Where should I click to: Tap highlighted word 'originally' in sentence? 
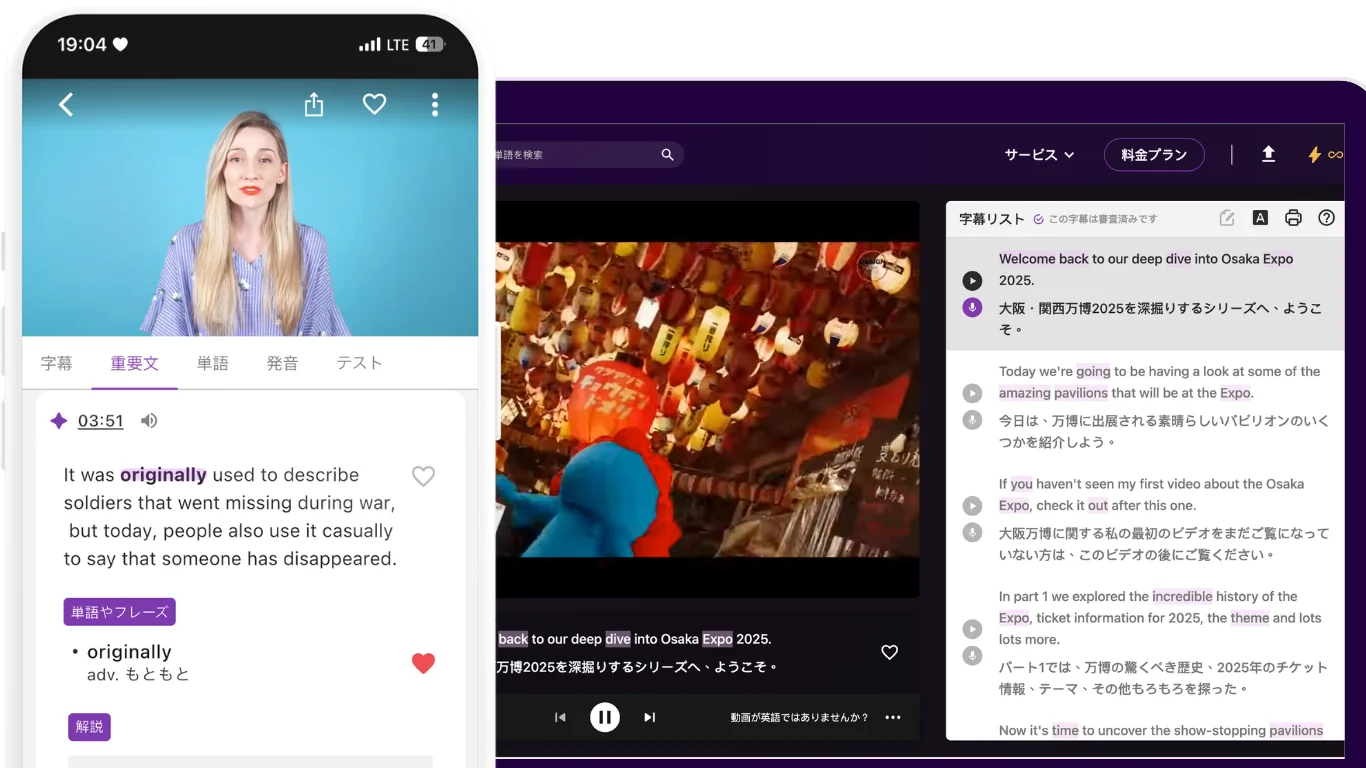tap(163, 475)
